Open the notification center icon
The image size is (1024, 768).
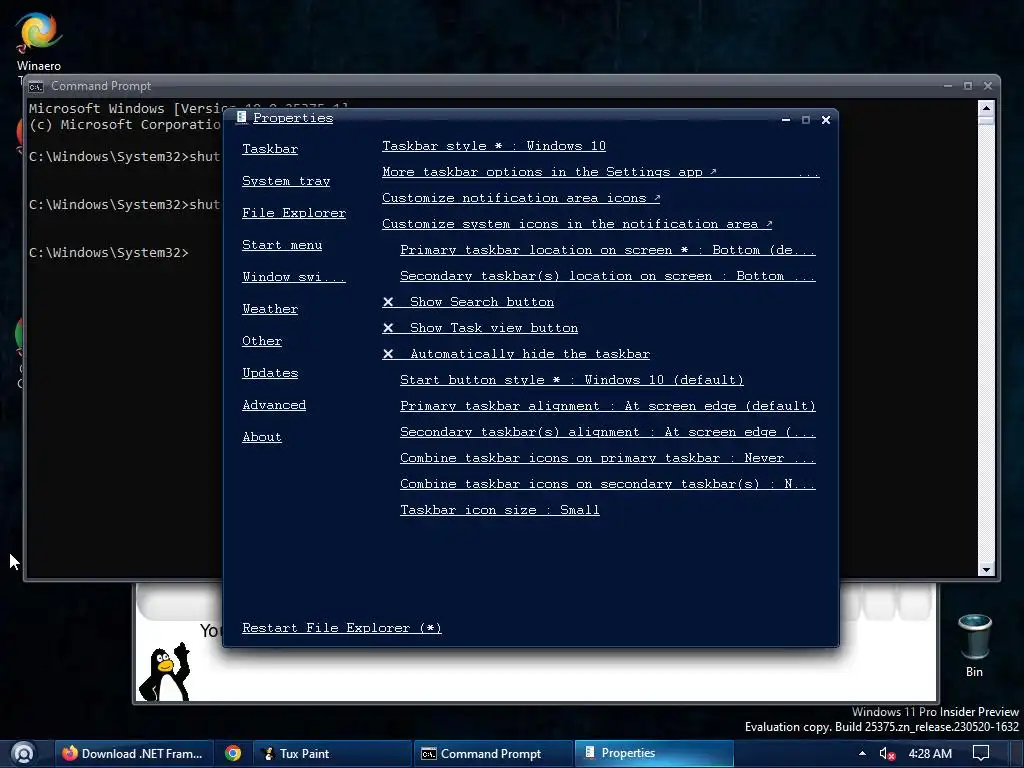click(980, 754)
